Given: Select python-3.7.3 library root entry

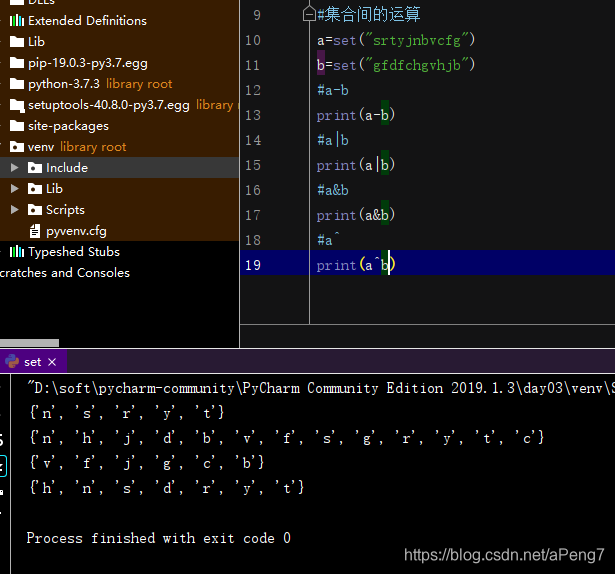Looking at the screenshot, I should (x=100, y=84).
